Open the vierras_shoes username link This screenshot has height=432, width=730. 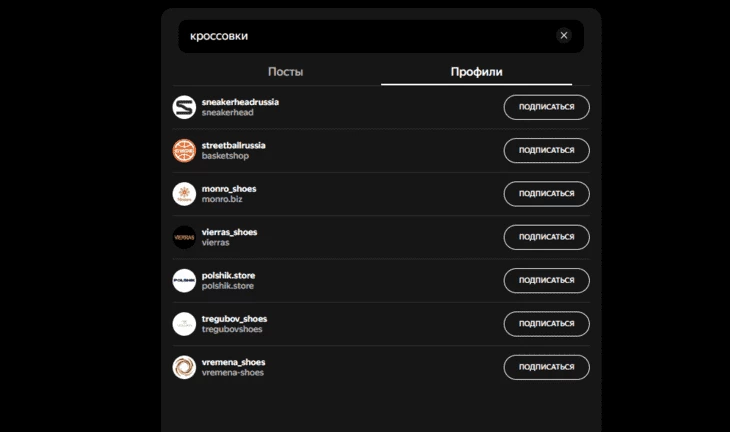point(230,232)
